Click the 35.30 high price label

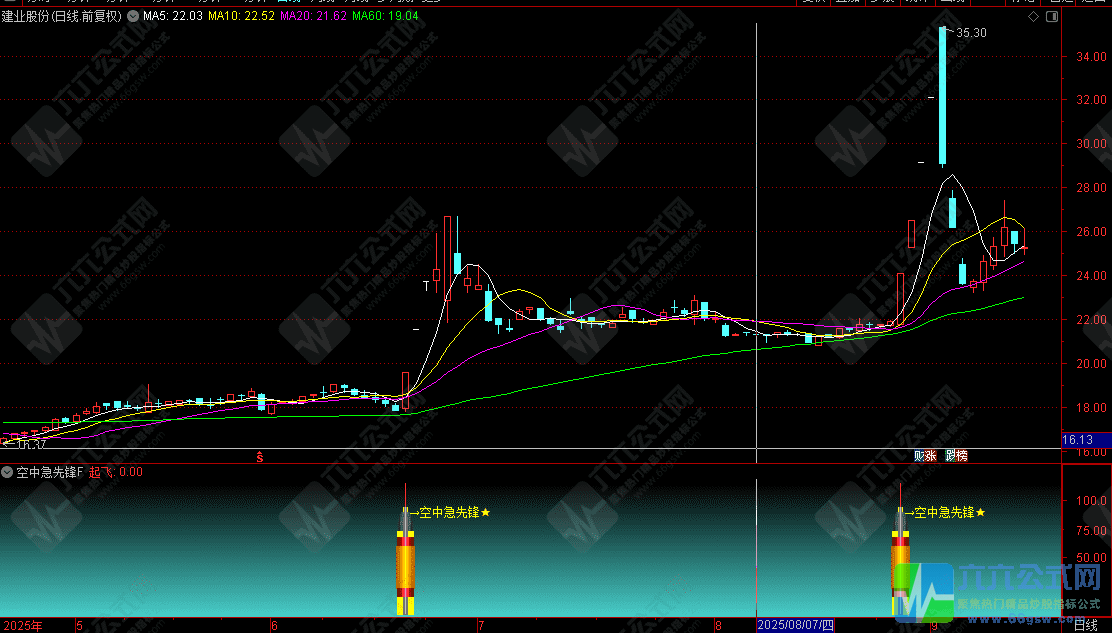[x=970, y=33]
